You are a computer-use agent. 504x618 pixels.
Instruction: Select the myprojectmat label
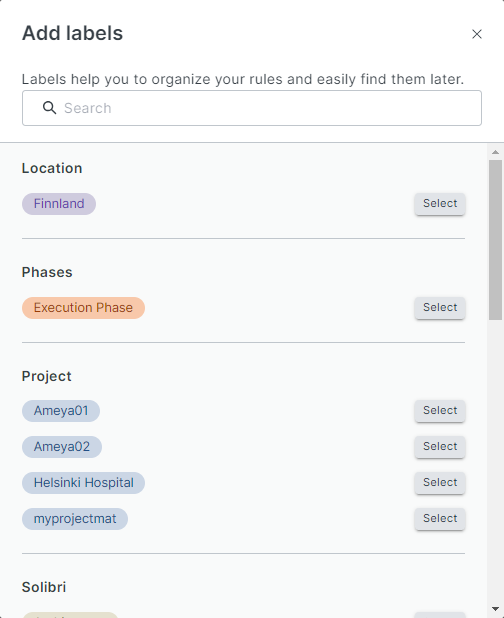[440, 519]
